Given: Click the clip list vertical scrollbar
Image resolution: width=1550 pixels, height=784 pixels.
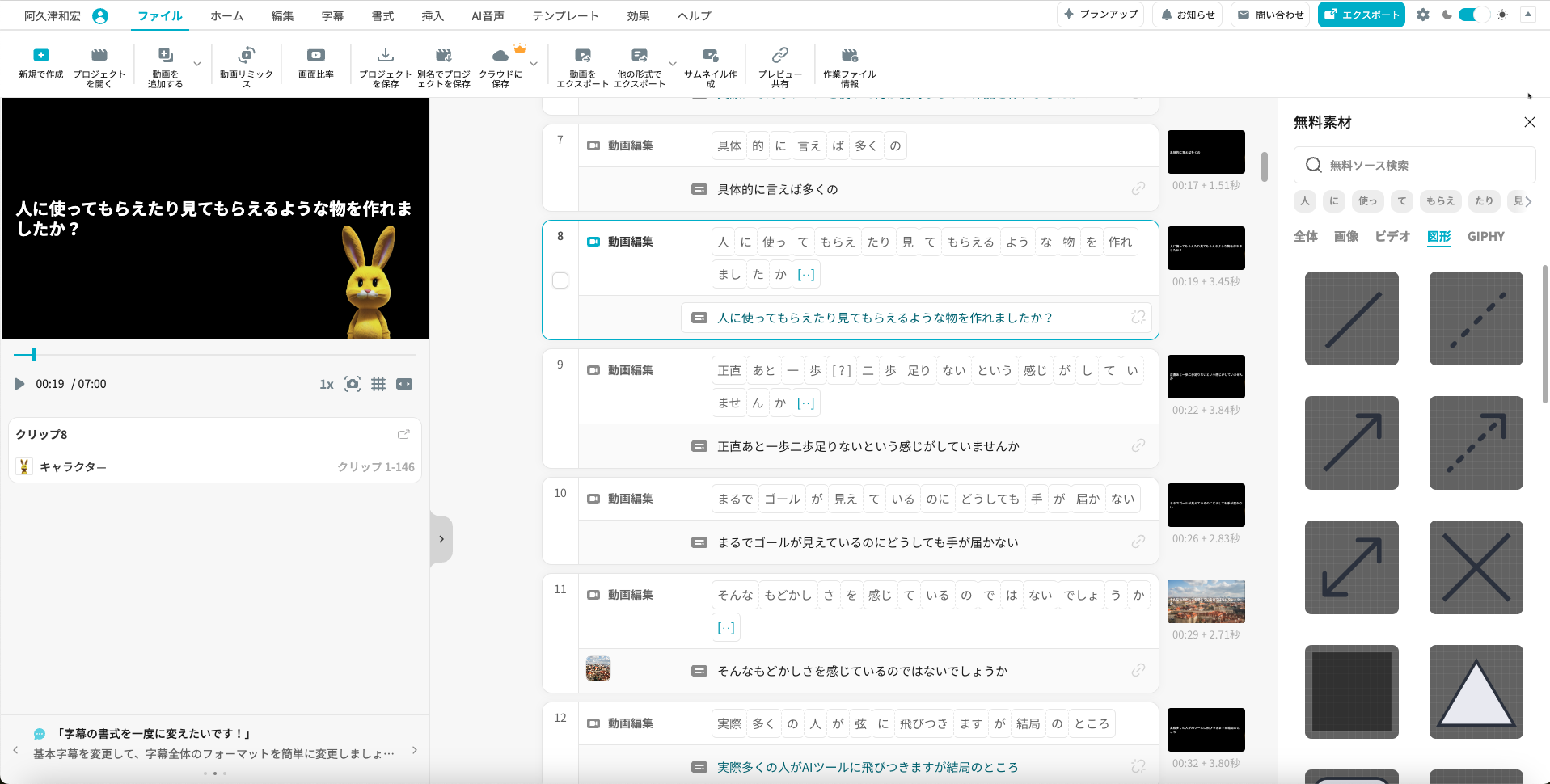Looking at the screenshot, I should (x=1264, y=166).
